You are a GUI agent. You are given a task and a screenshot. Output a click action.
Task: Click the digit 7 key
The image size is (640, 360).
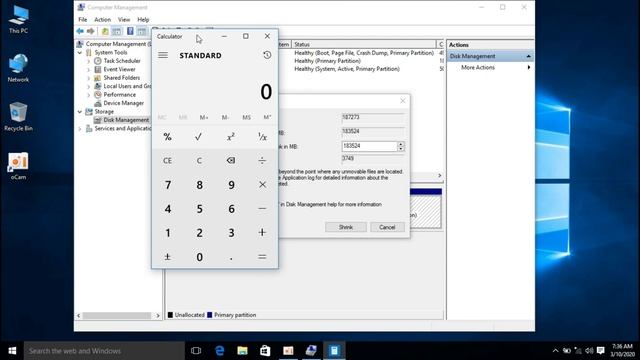click(167, 185)
